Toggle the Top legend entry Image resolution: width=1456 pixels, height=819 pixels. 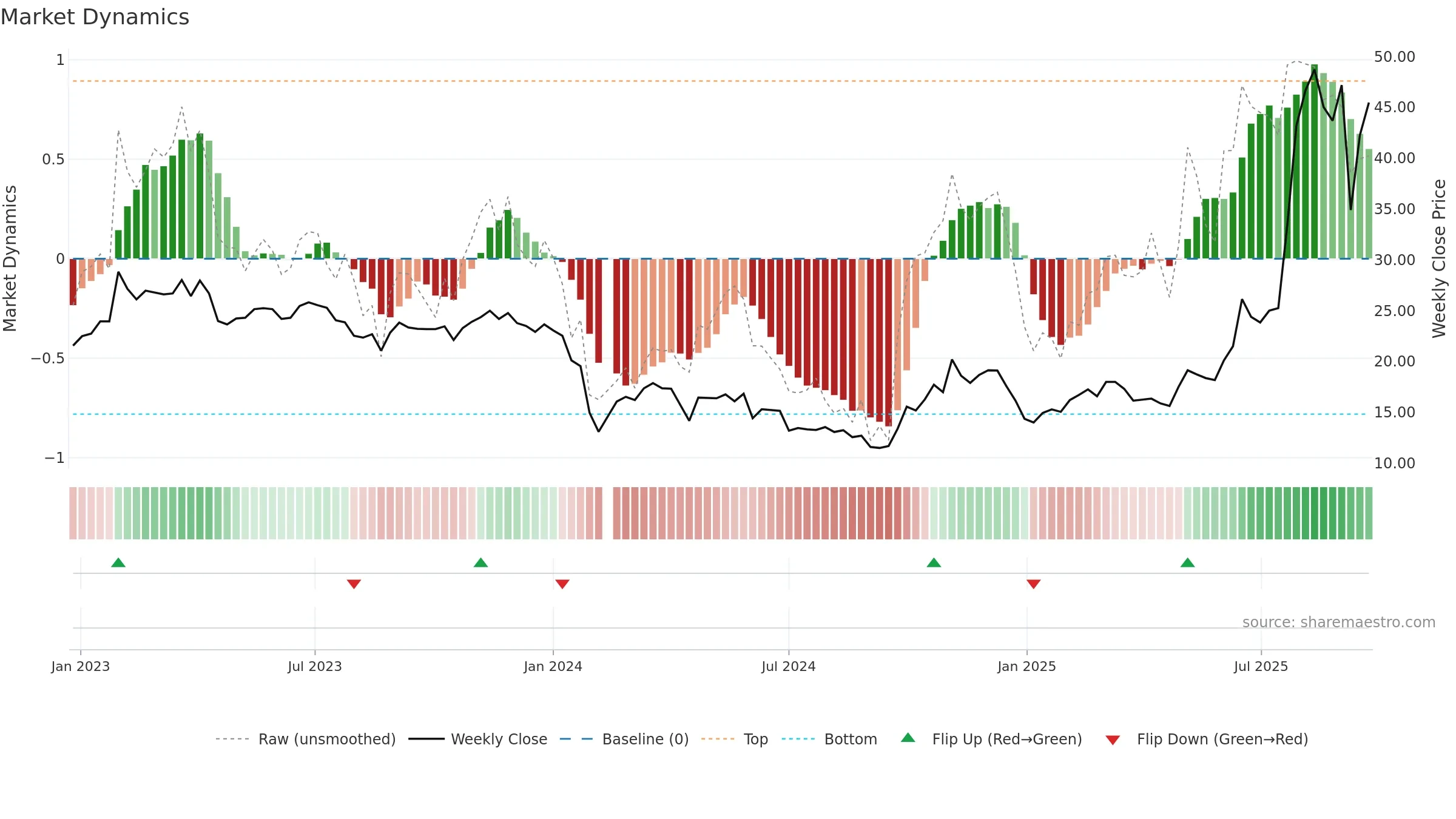[x=734, y=739]
